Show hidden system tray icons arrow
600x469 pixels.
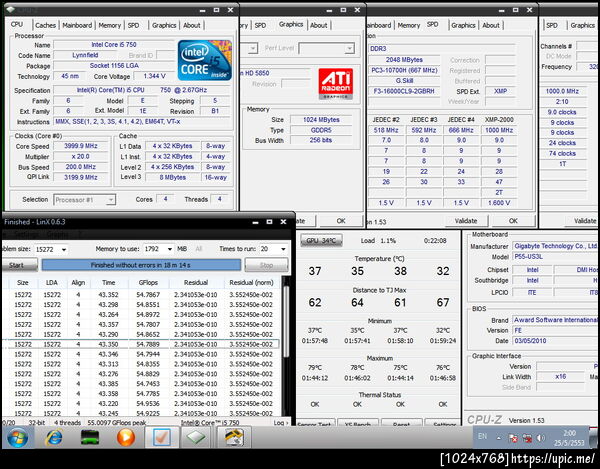(x=498, y=438)
